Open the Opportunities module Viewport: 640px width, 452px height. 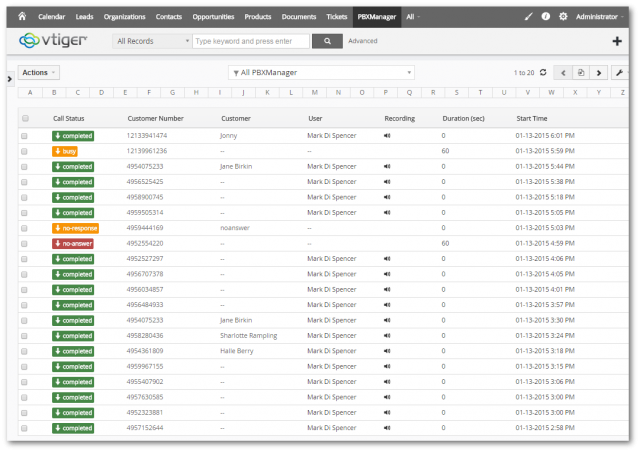point(213,17)
